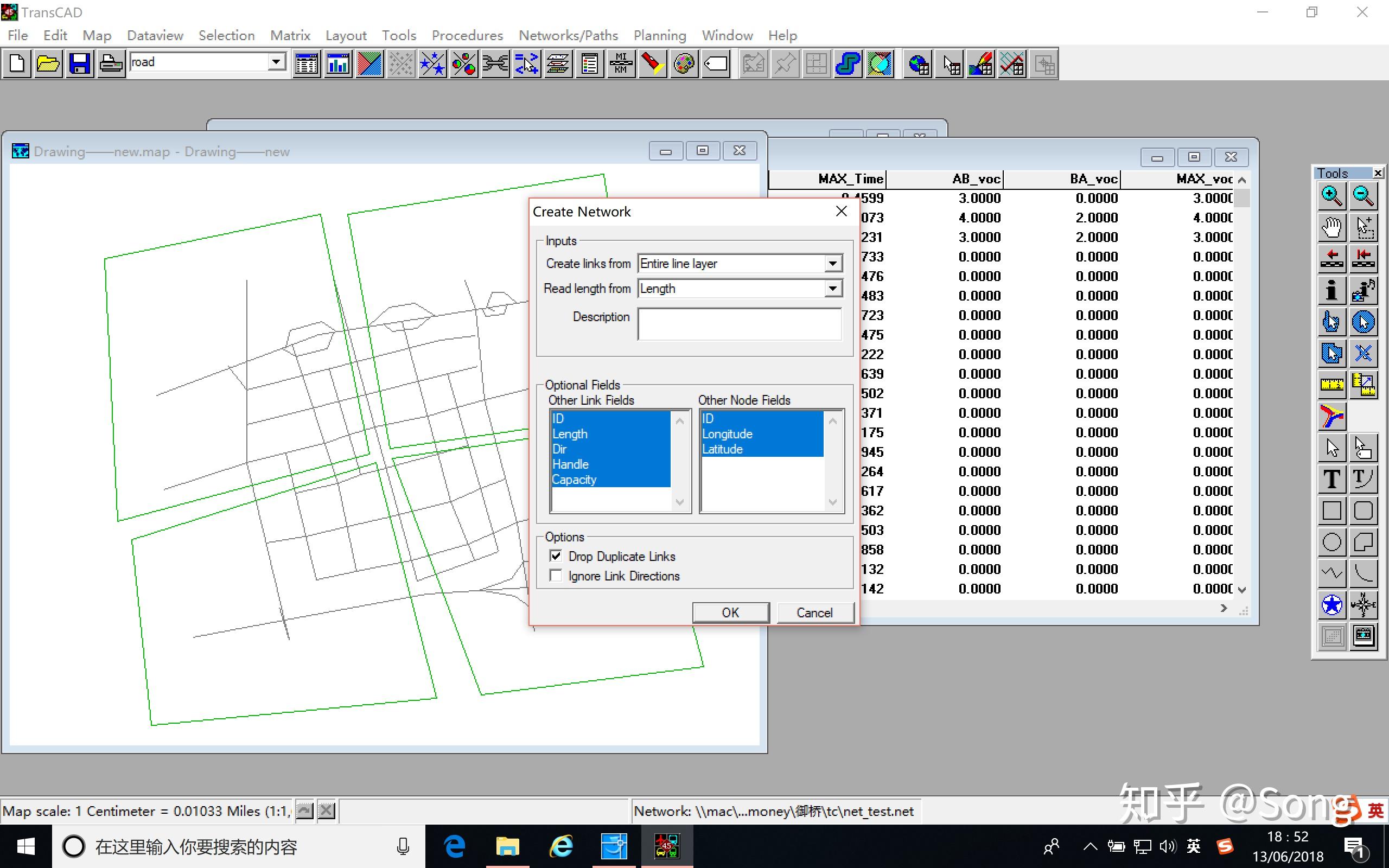Click the new dataview table icon
This screenshot has width=1389, height=868.
tap(307, 63)
